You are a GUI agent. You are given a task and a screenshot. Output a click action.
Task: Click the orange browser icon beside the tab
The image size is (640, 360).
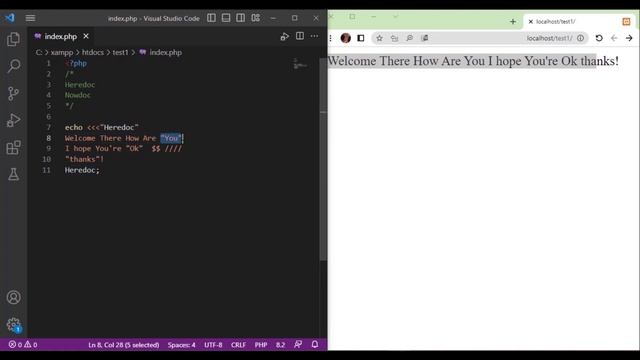pos(626,22)
